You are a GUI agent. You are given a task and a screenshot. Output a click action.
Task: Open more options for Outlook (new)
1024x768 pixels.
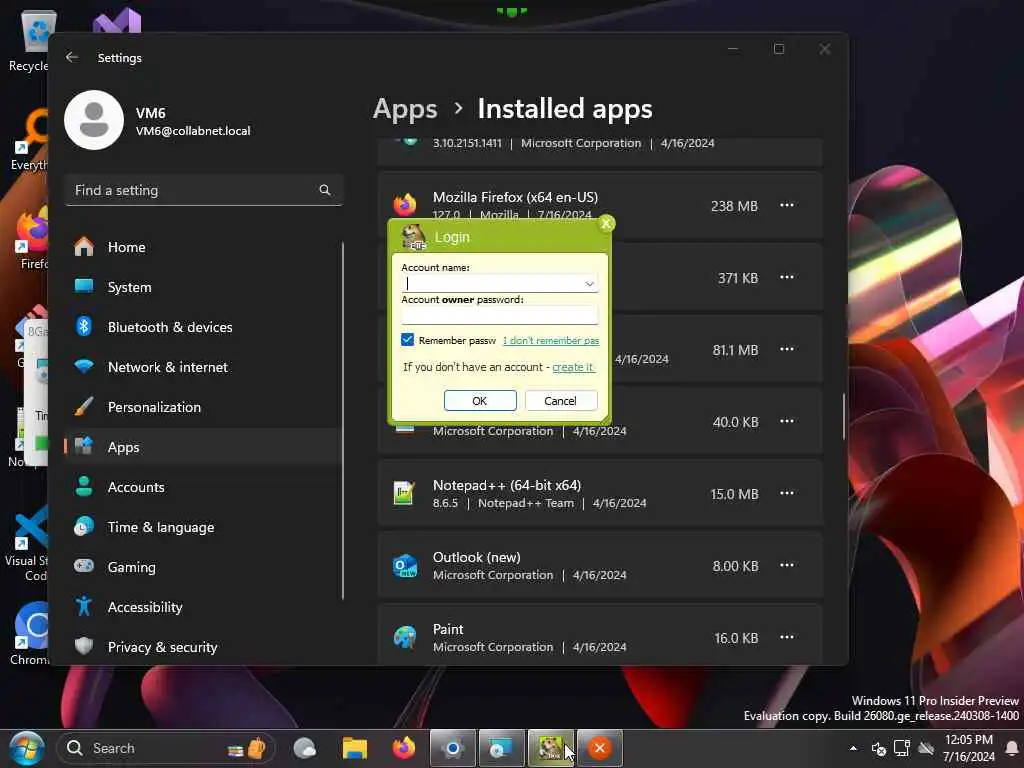(787, 565)
